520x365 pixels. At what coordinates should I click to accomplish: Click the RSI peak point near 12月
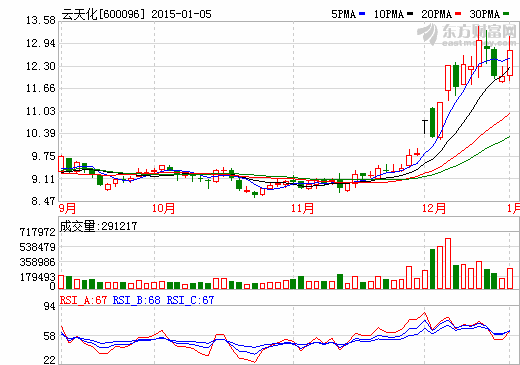[425, 313]
